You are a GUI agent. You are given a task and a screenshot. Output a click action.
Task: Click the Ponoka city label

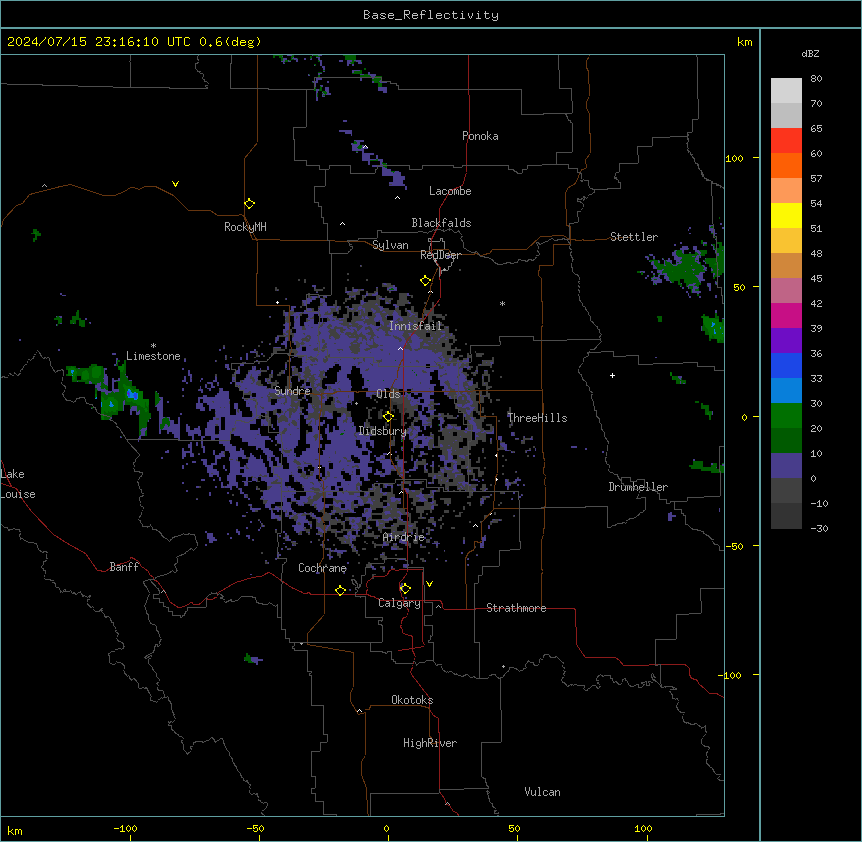[x=480, y=136]
